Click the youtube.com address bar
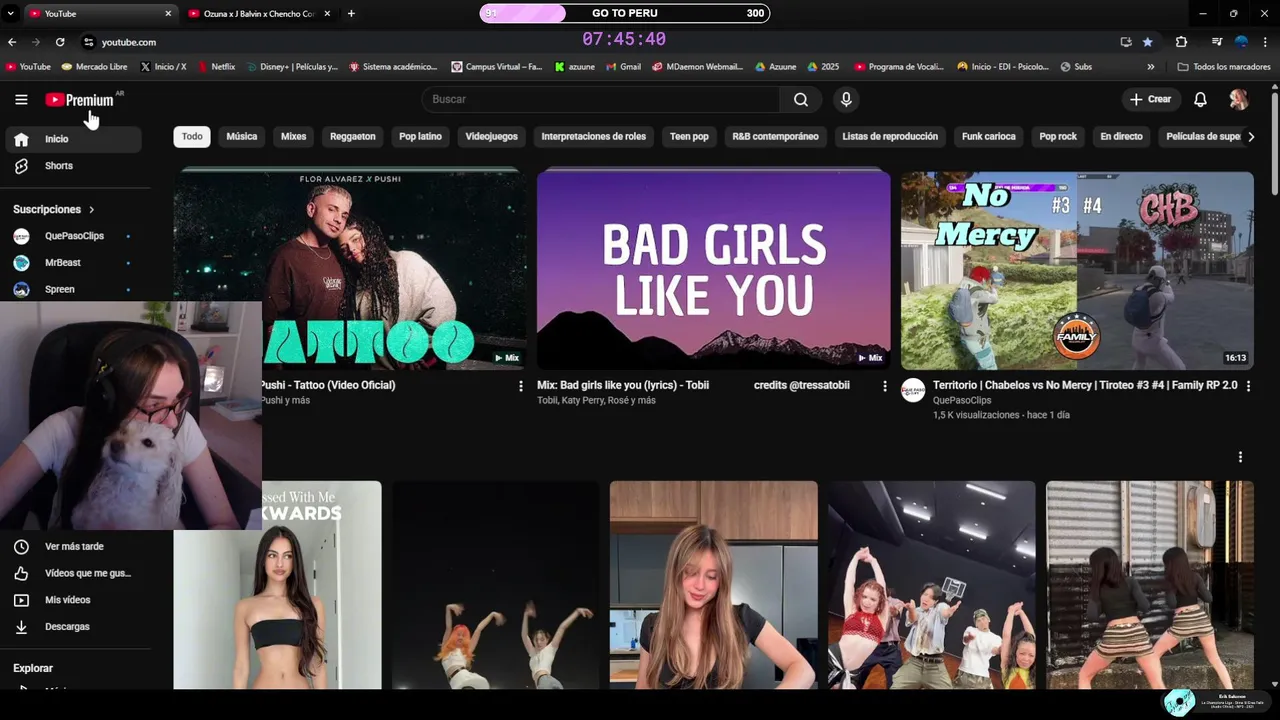This screenshot has width=1280, height=720. (600, 42)
